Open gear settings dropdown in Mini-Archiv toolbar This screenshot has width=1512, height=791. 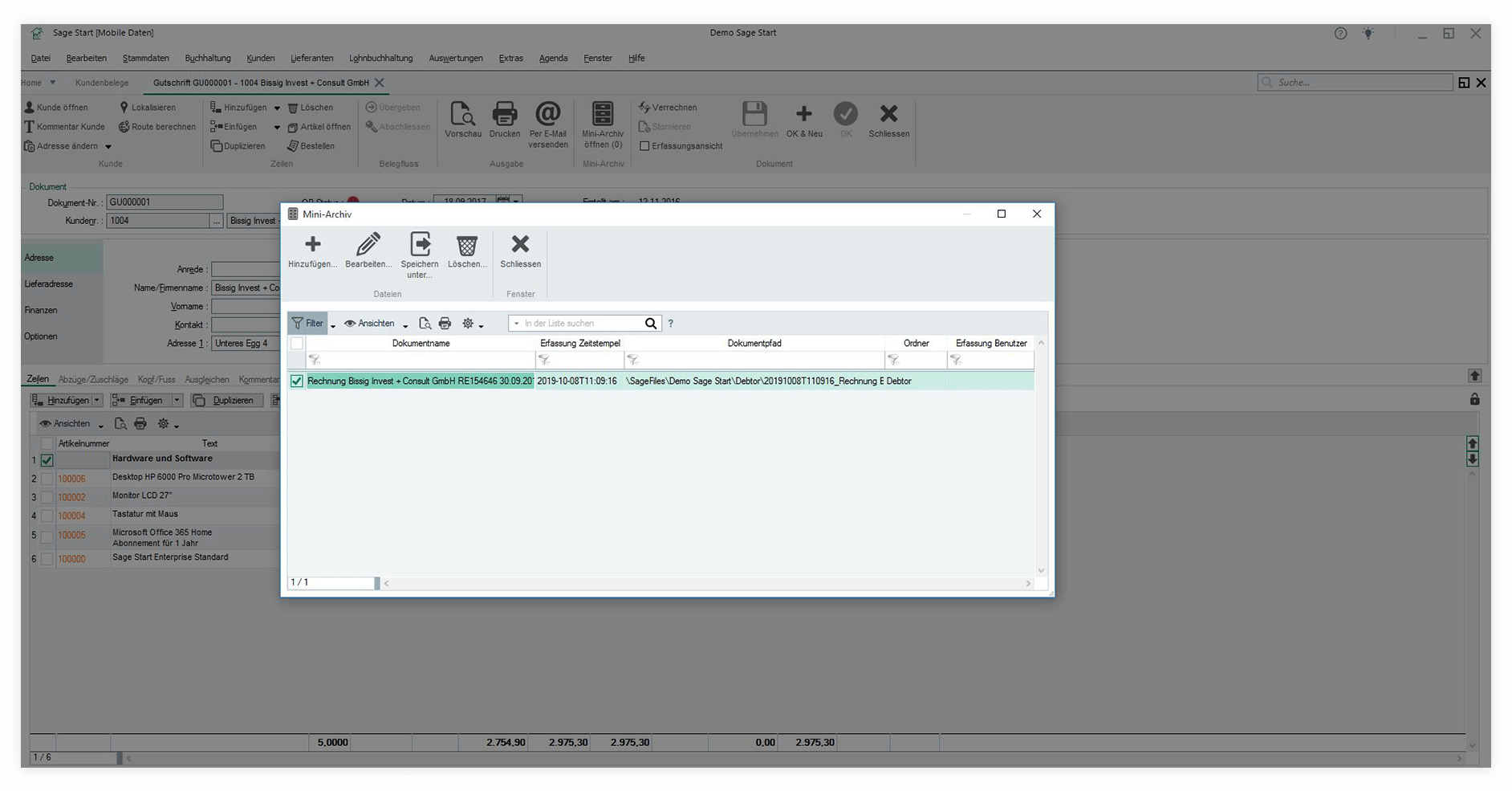[x=481, y=325]
